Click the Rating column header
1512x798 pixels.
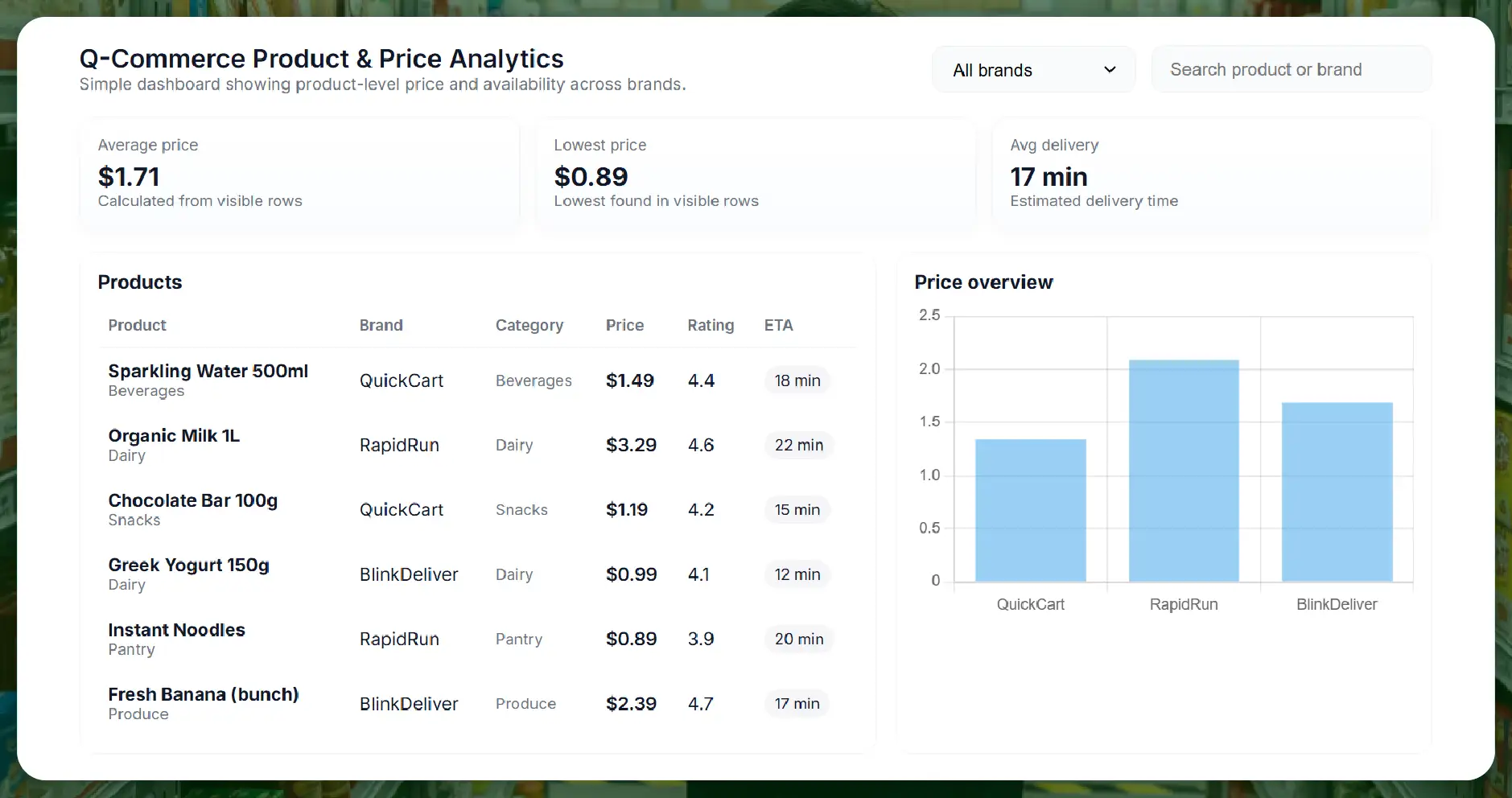point(711,325)
